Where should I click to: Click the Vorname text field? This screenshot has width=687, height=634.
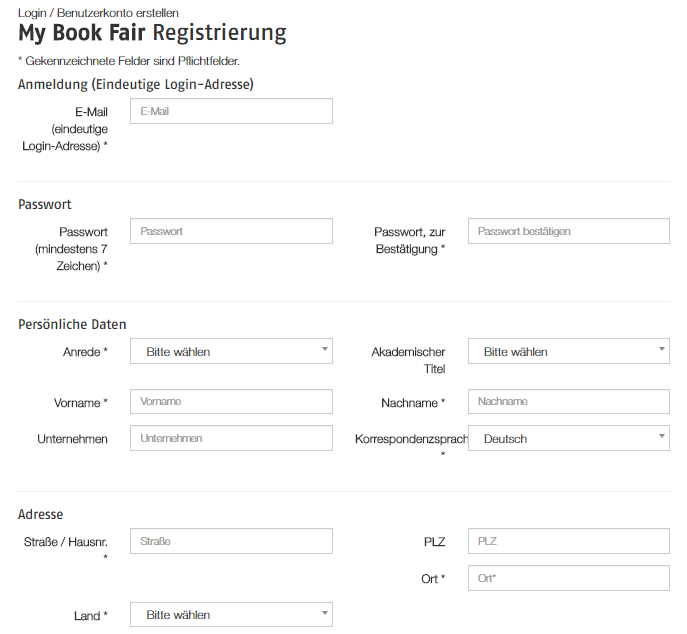[x=231, y=402]
